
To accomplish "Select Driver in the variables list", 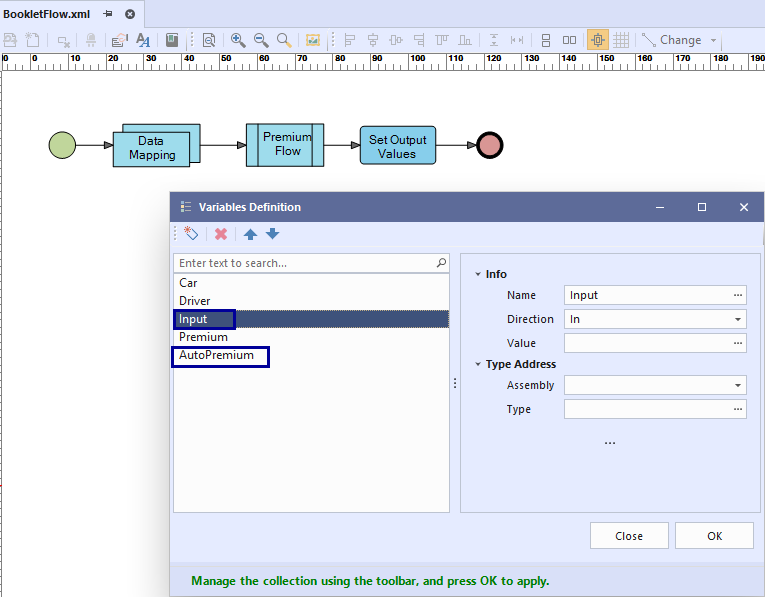I will (311, 301).
